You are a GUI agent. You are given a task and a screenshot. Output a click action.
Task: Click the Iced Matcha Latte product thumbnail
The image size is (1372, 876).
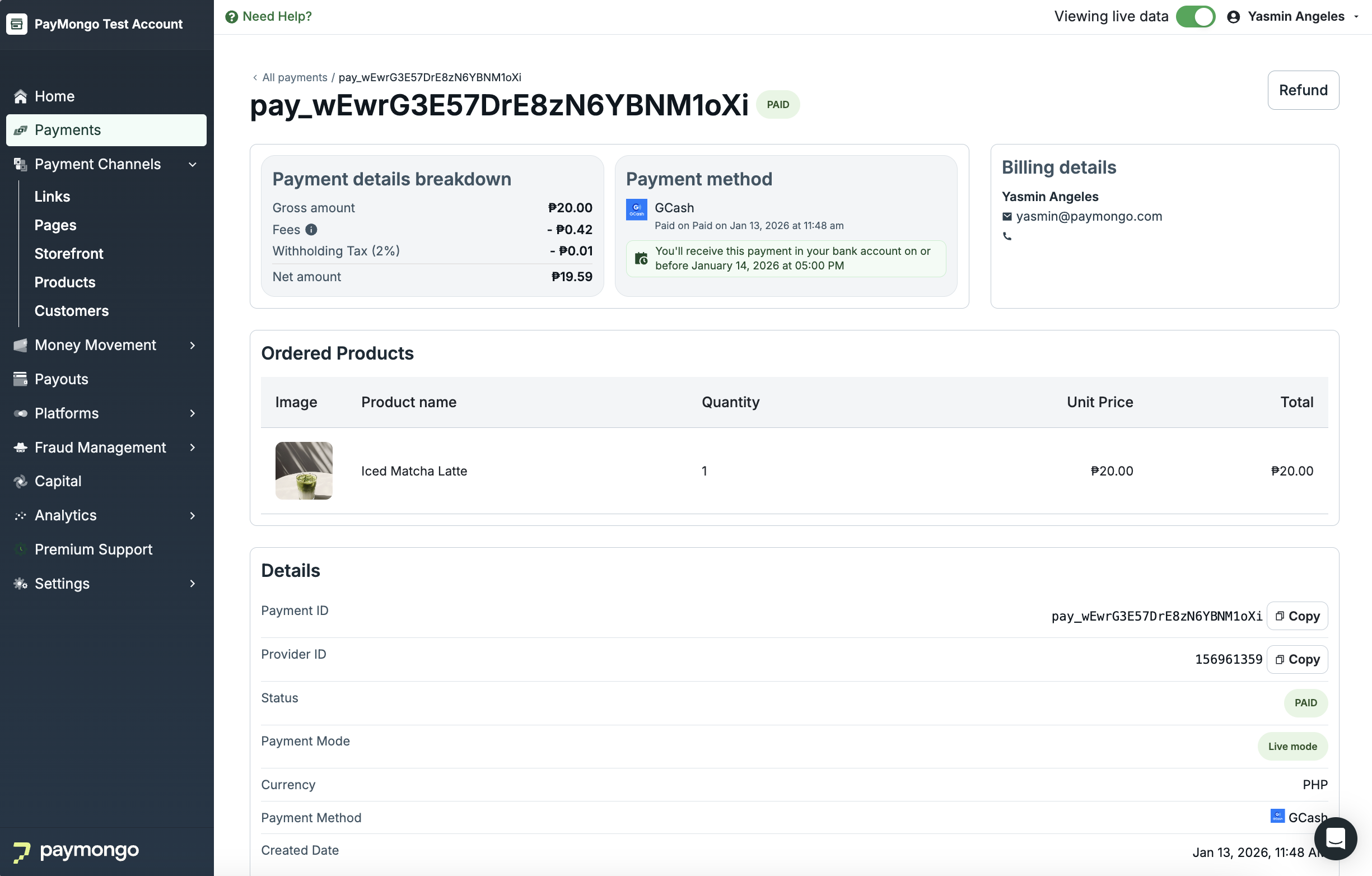tap(304, 471)
